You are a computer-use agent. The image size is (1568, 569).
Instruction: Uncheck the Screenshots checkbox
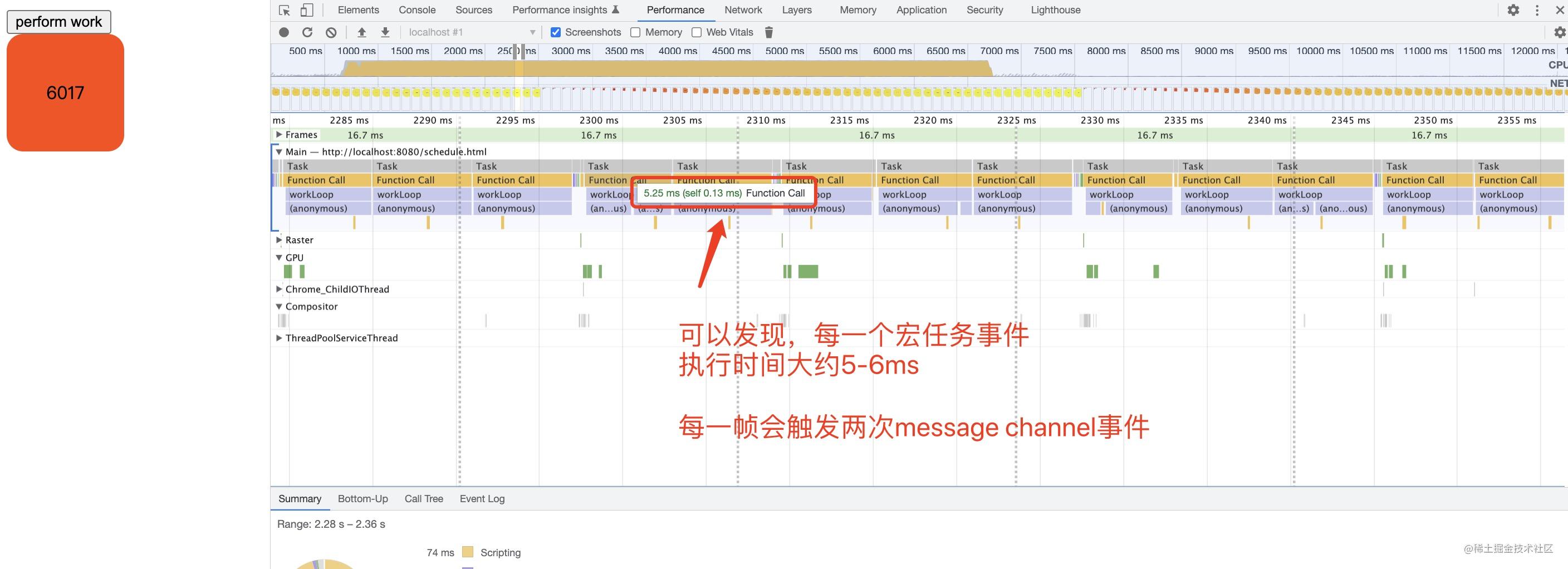coord(556,32)
